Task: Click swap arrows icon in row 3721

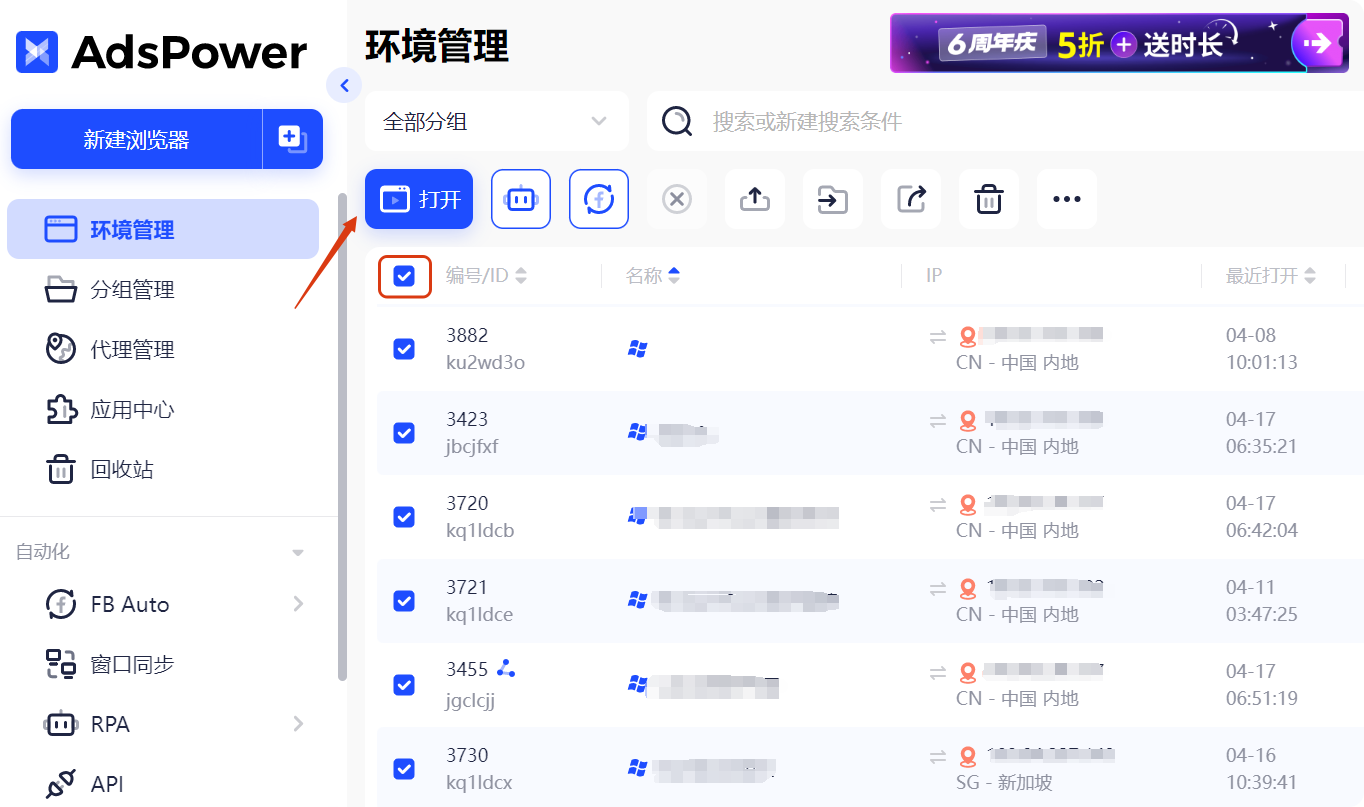Action: (937, 590)
